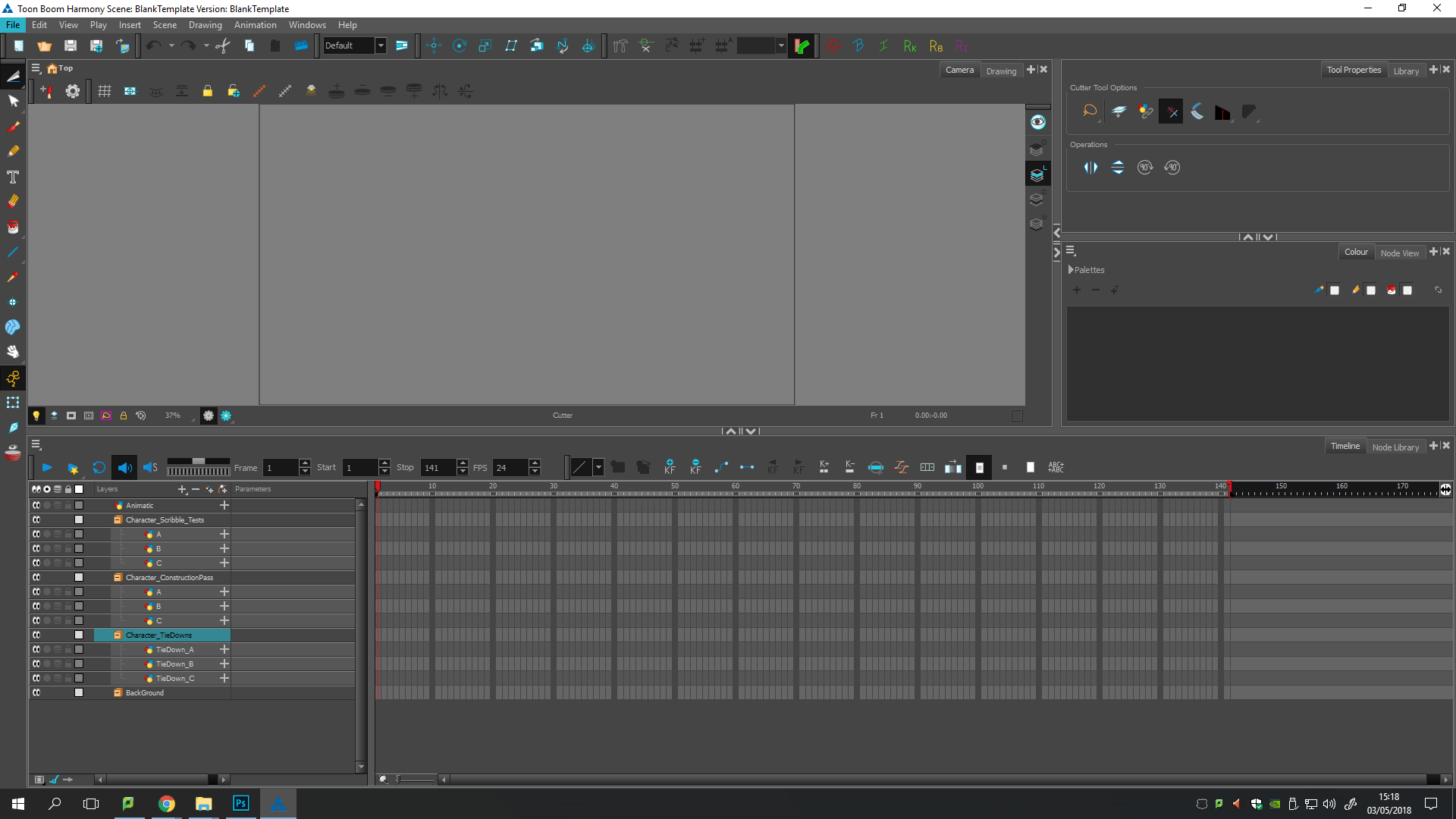Click the Play button in timeline
This screenshot has width=1456, height=819.
(x=47, y=468)
